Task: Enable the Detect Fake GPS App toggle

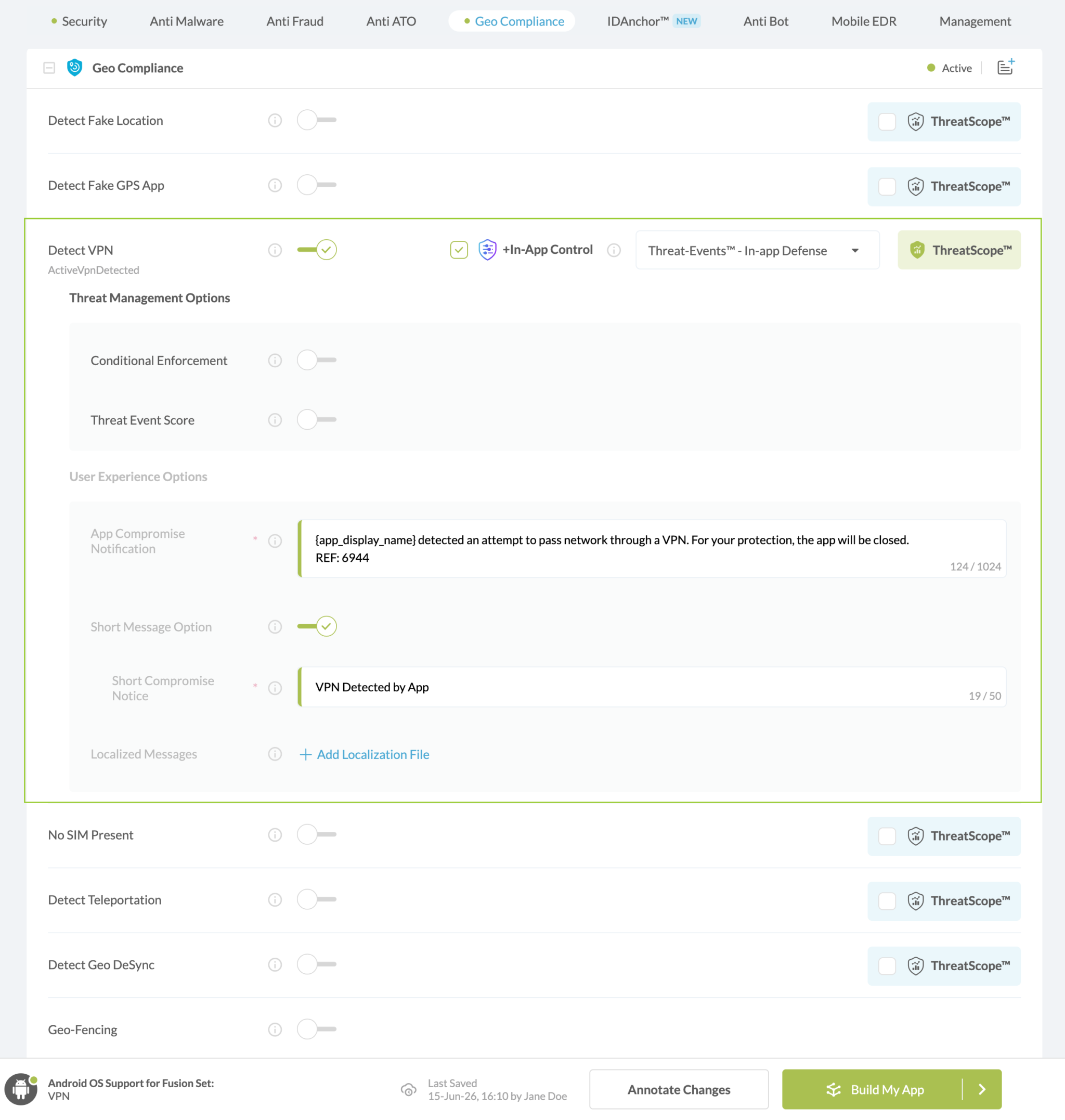Action: (x=316, y=185)
